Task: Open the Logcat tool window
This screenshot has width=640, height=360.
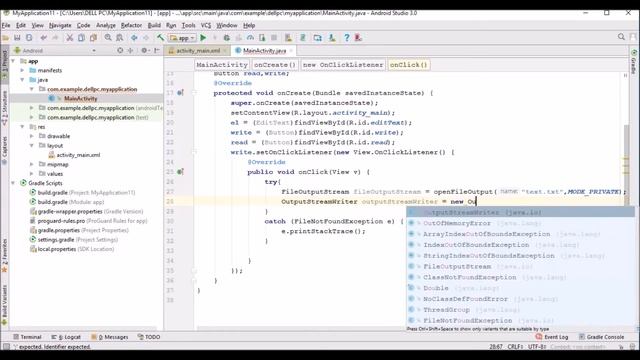Action: point(66,337)
